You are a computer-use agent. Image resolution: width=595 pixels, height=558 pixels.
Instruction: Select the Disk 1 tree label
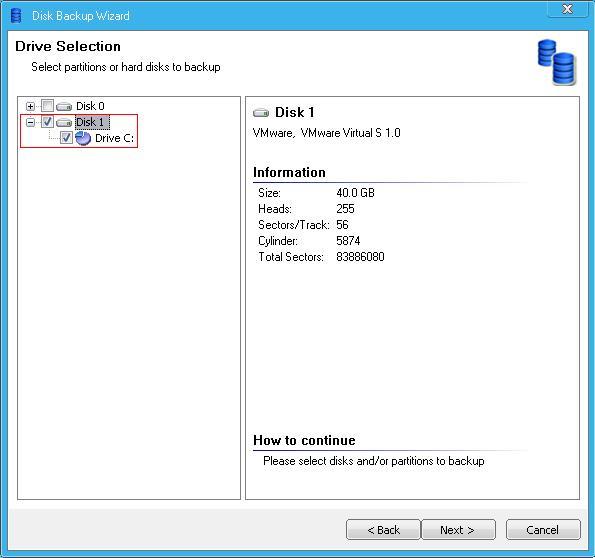click(92, 122)
